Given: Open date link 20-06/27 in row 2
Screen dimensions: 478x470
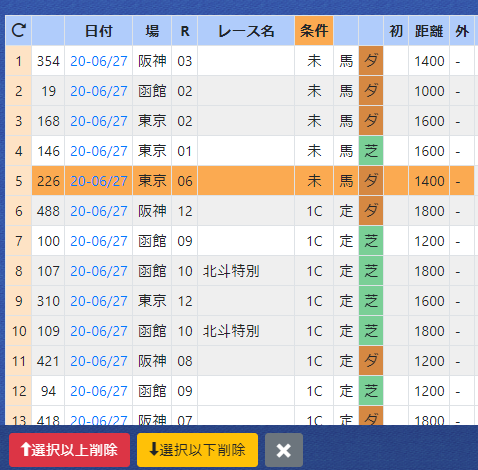Looking at the screenshot, I should 99,91.
